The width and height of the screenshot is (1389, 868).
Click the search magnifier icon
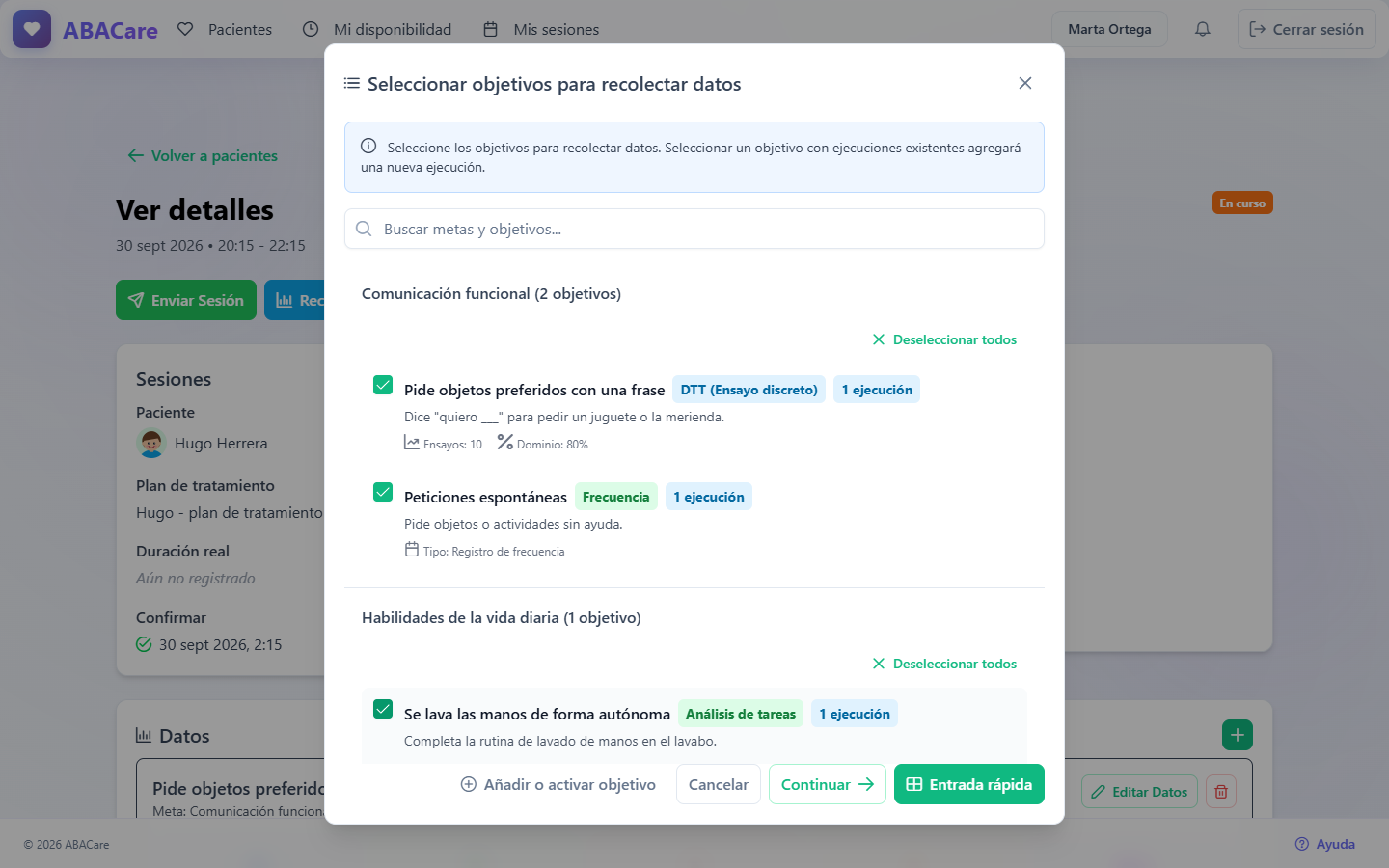coord(364,229)
